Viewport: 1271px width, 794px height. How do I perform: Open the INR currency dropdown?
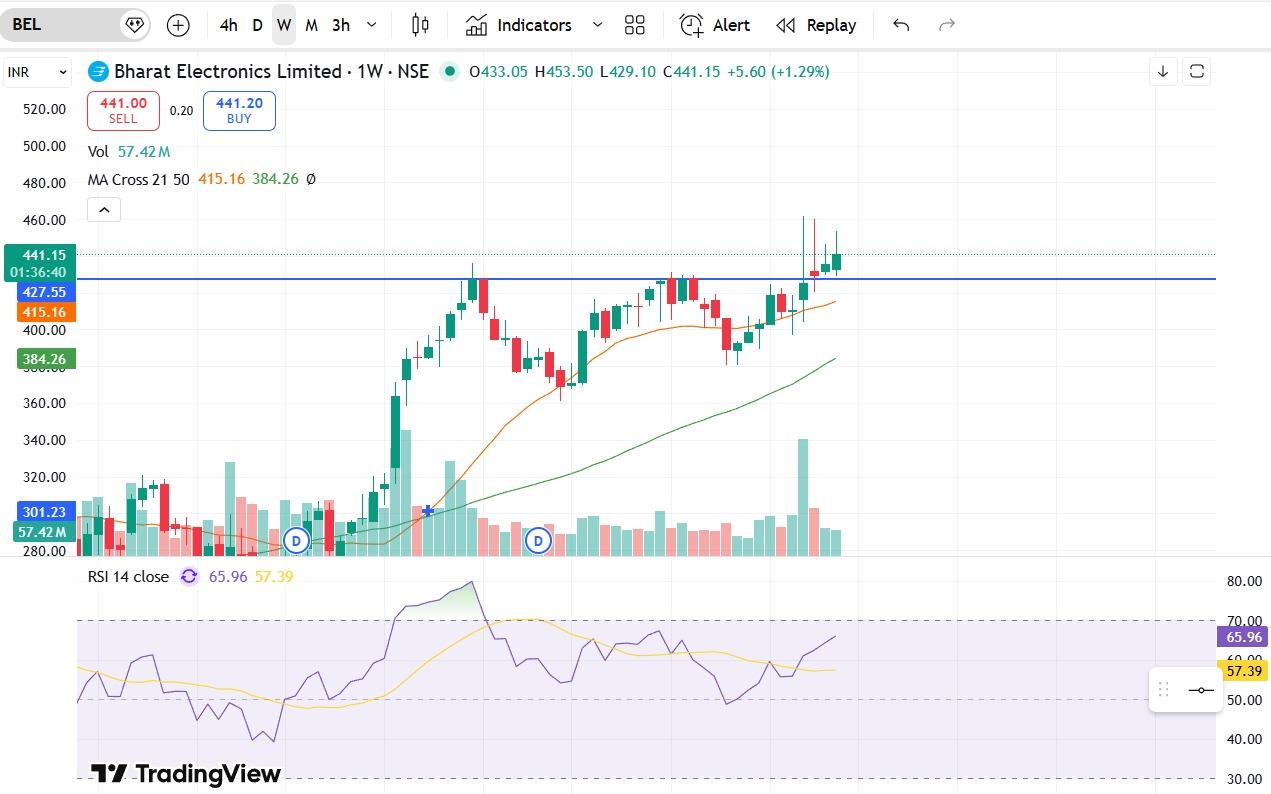(38, 72)
